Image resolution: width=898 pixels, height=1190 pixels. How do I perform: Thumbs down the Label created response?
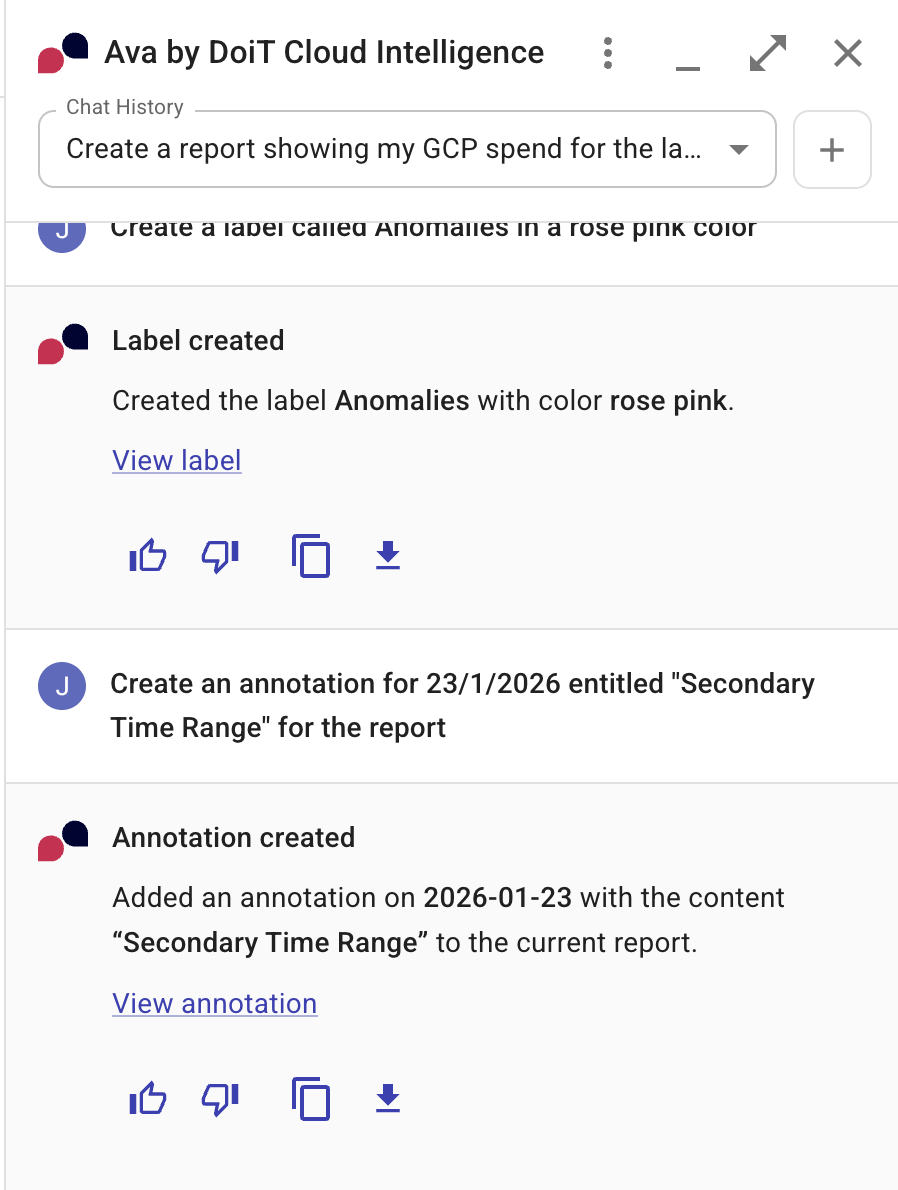[x=220, y=556]
